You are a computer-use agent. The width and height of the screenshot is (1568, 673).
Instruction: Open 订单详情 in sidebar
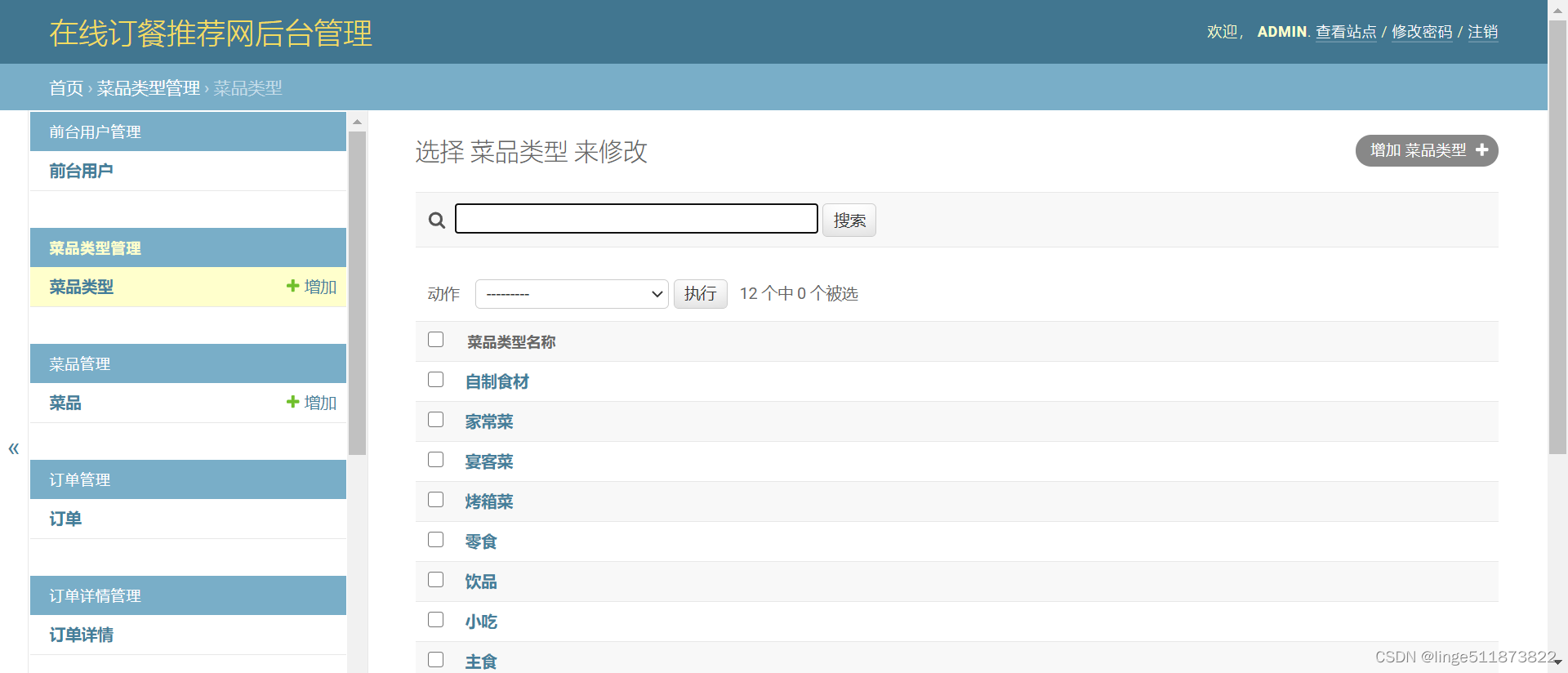[x=81, y=635]
